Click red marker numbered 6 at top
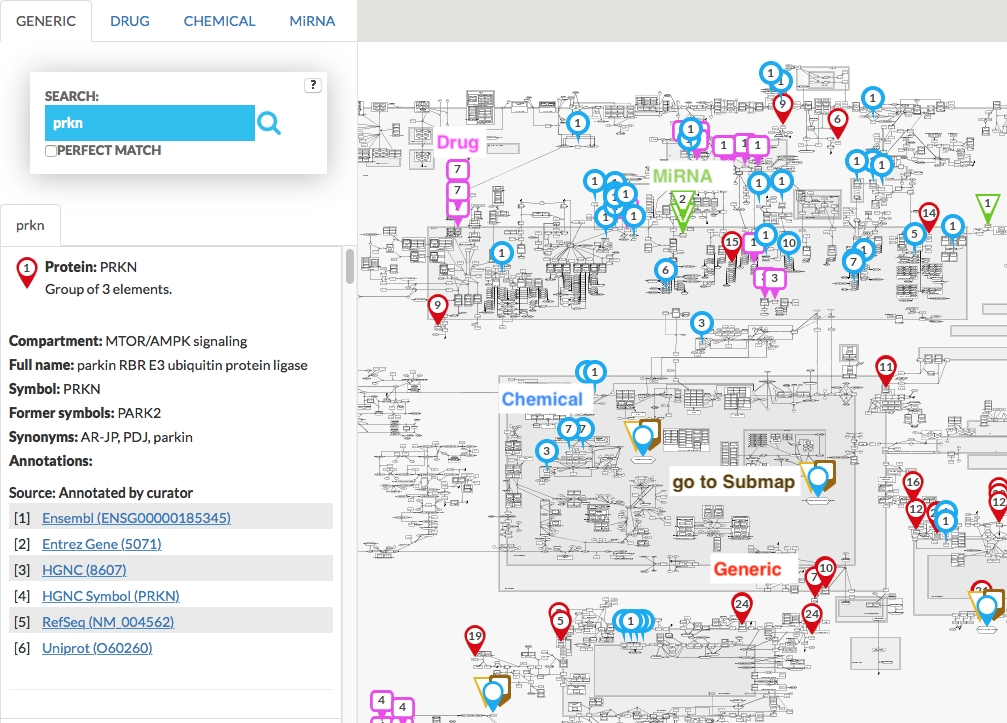The height and width of the screenshot is (723, 1007). [837, 120]
